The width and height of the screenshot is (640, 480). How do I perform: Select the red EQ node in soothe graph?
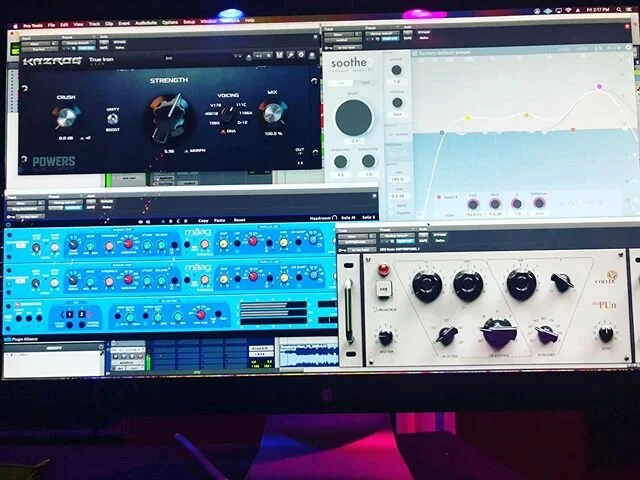tap(573, 130)
